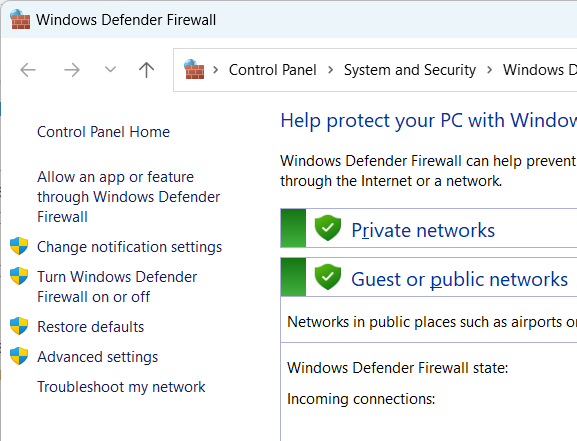The image size is (577, 441).
Task: Click the Back navigation arrow
Action: tap(28, 70)
